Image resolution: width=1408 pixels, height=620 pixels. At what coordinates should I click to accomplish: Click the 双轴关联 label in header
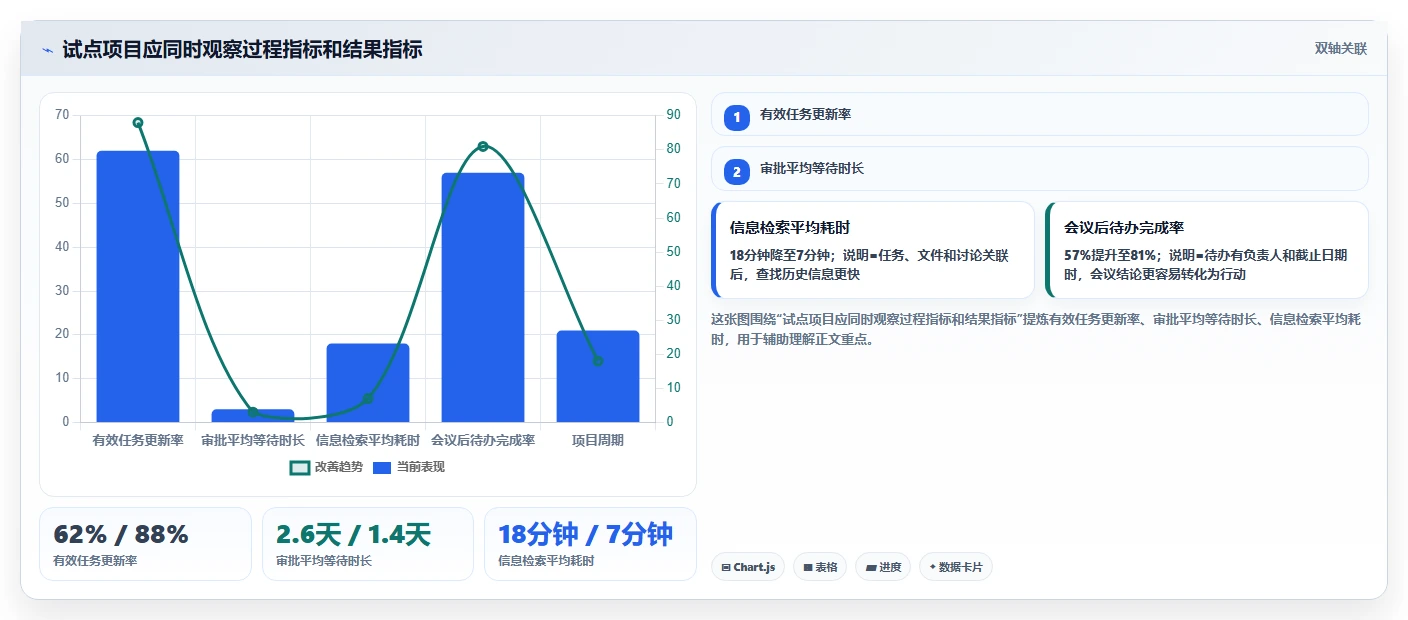tap(1340, 48)
